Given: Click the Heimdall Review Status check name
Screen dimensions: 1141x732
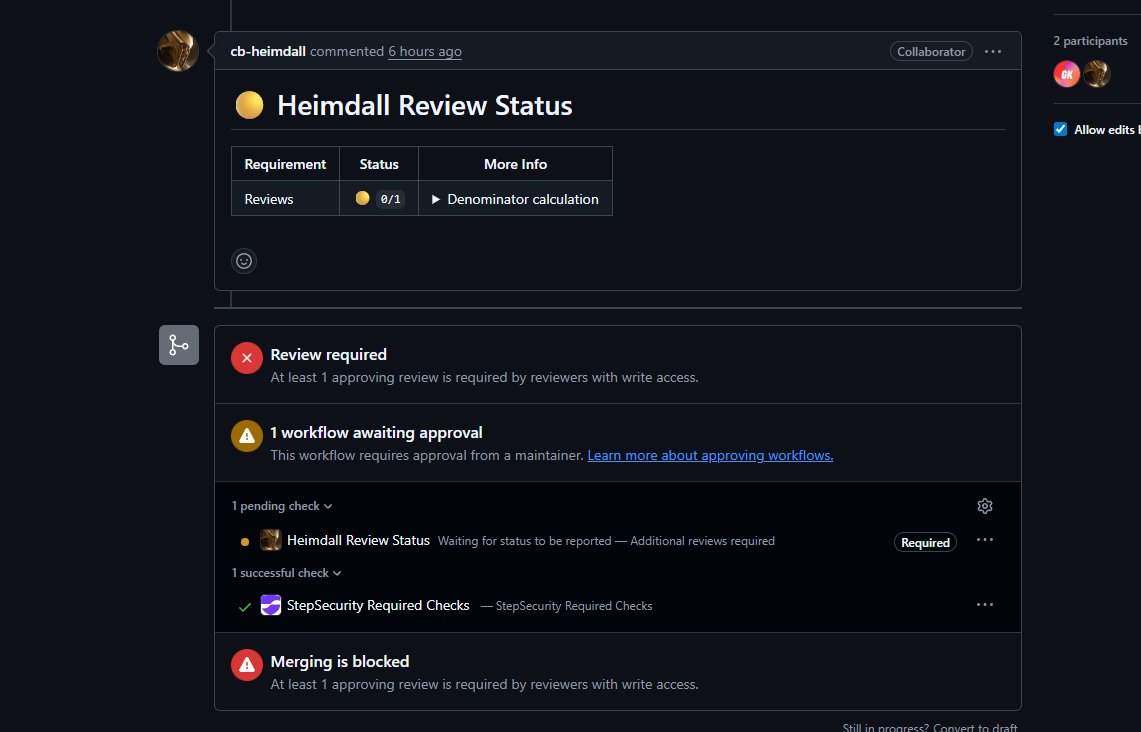Looking at the screenshot, I should point(358,541).
